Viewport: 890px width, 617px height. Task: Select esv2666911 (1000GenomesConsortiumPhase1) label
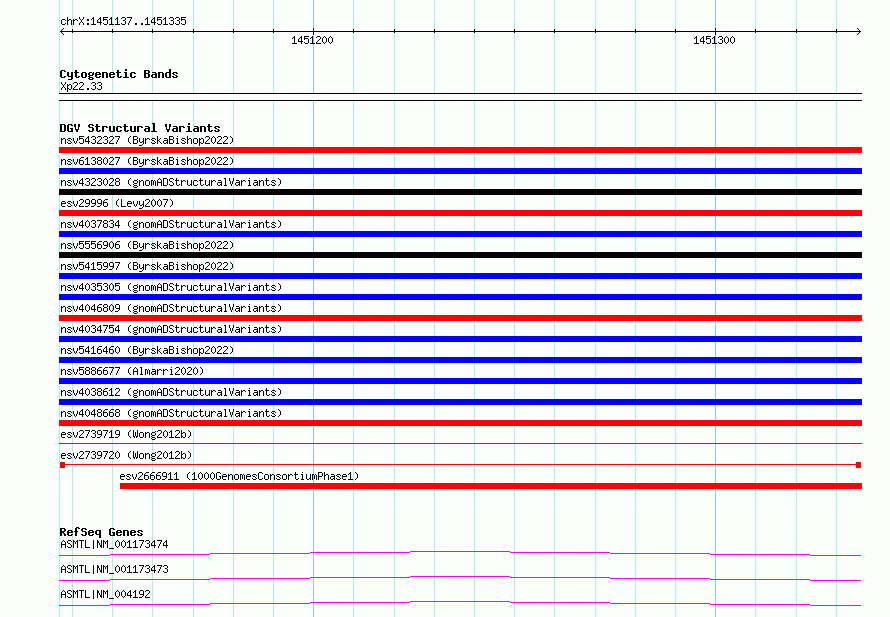point(240,476)
